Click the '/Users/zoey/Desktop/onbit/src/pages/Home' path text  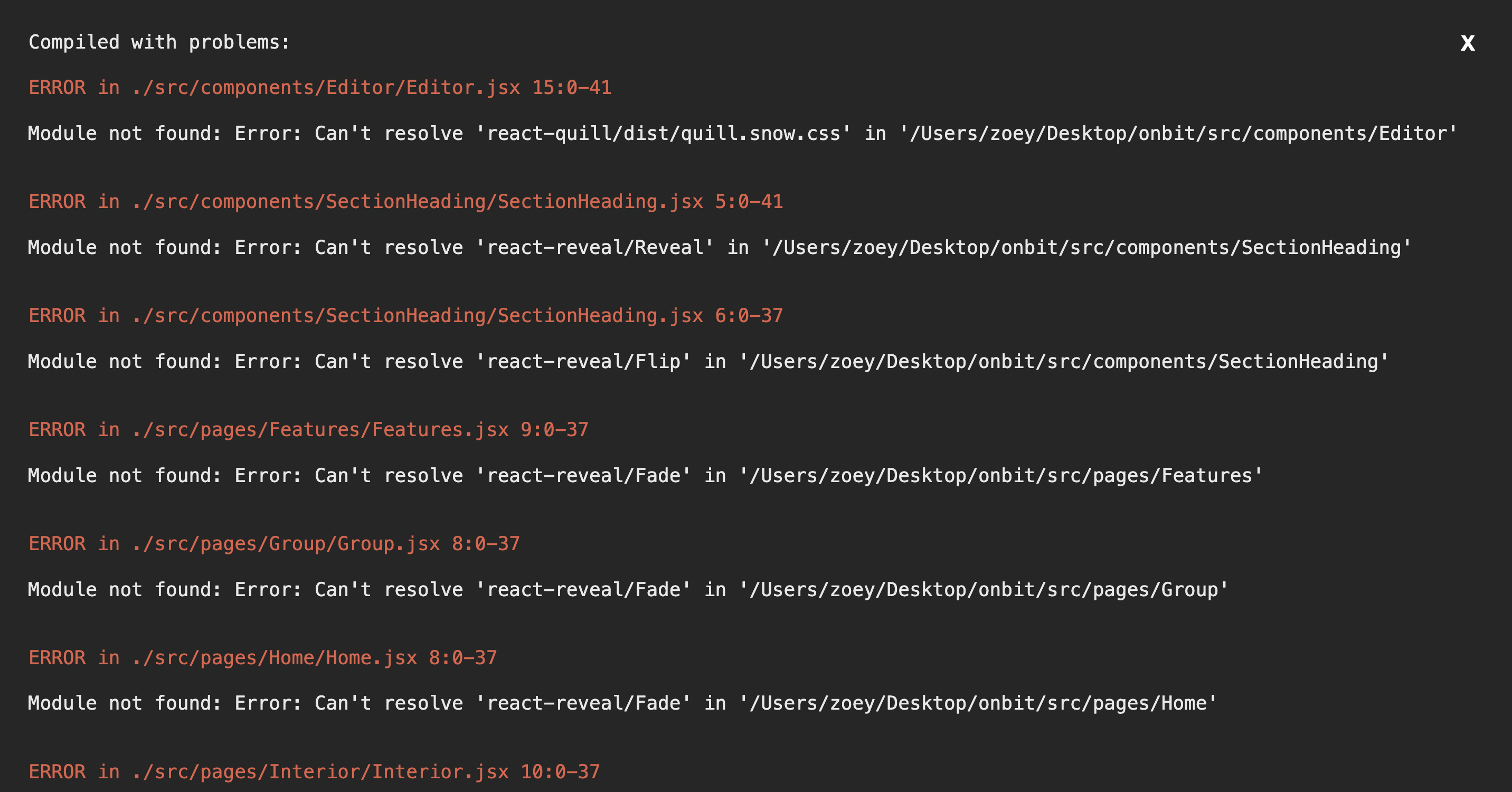click(978, 703)
